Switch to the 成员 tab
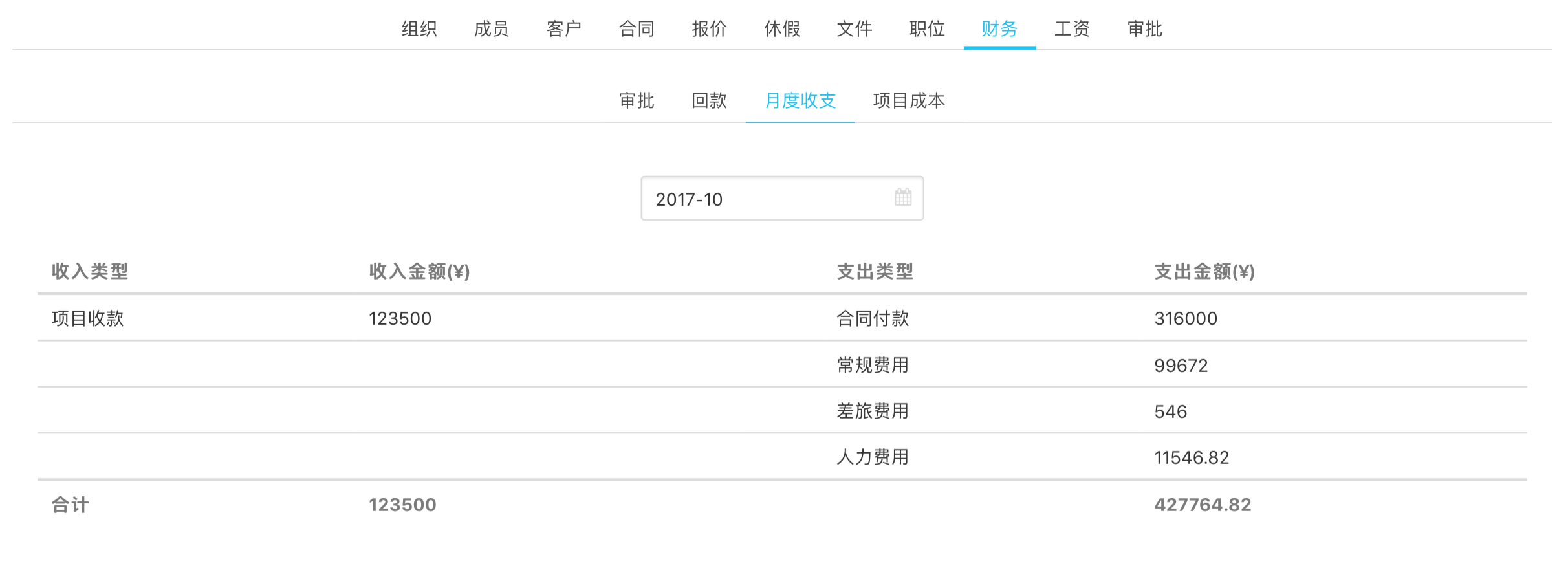 492,29
